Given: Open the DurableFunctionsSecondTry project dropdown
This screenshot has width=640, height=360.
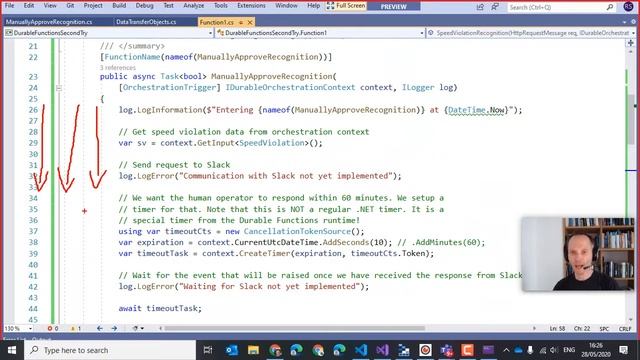Looking at the screenshot, I should pyautogui.click(x=109, y=33).
